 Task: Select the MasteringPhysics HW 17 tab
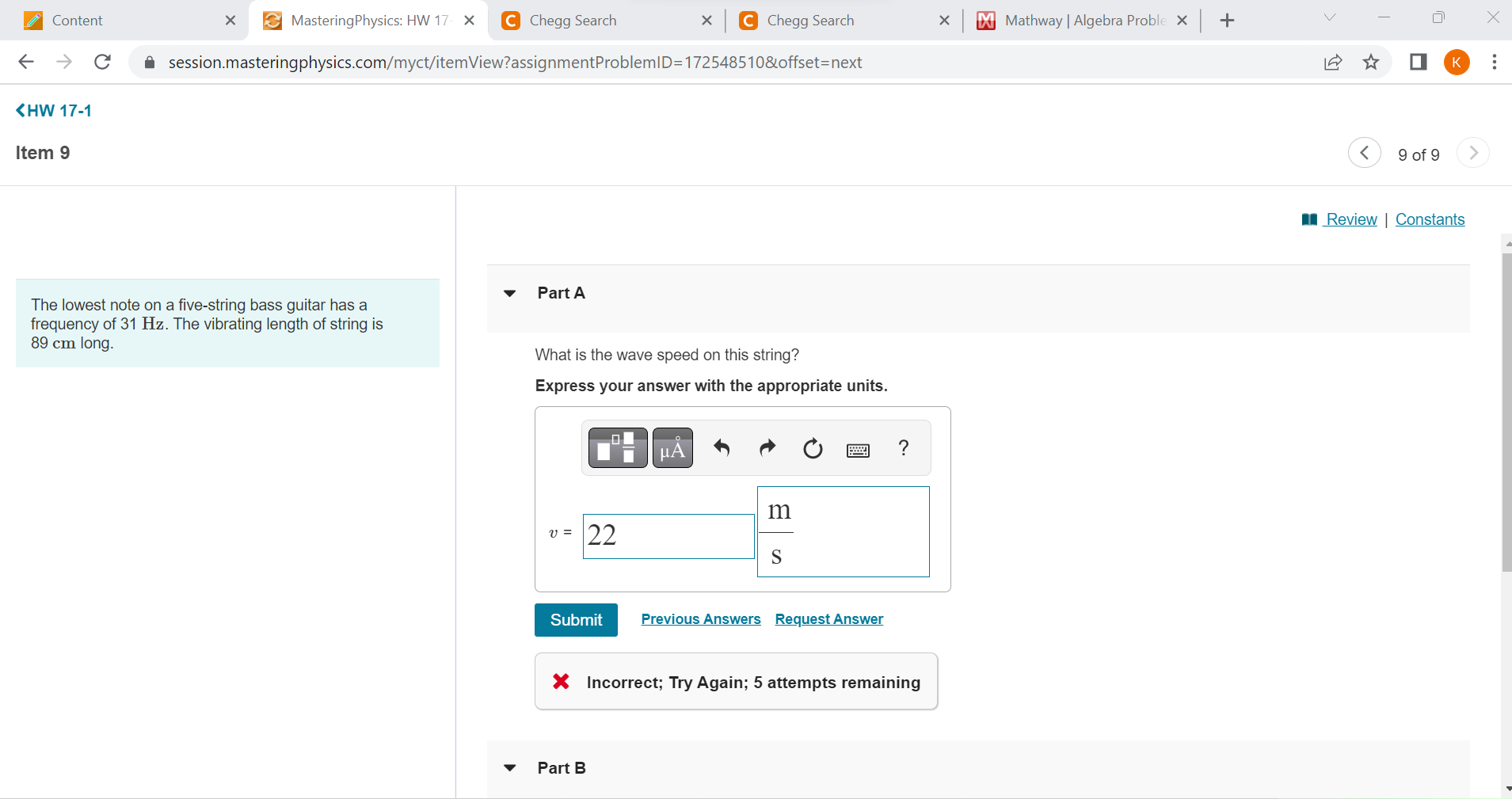pos(368,21)
